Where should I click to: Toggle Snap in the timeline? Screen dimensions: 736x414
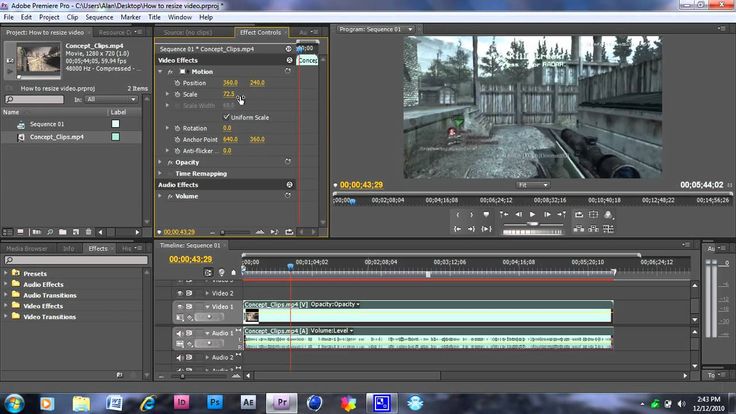208,272
